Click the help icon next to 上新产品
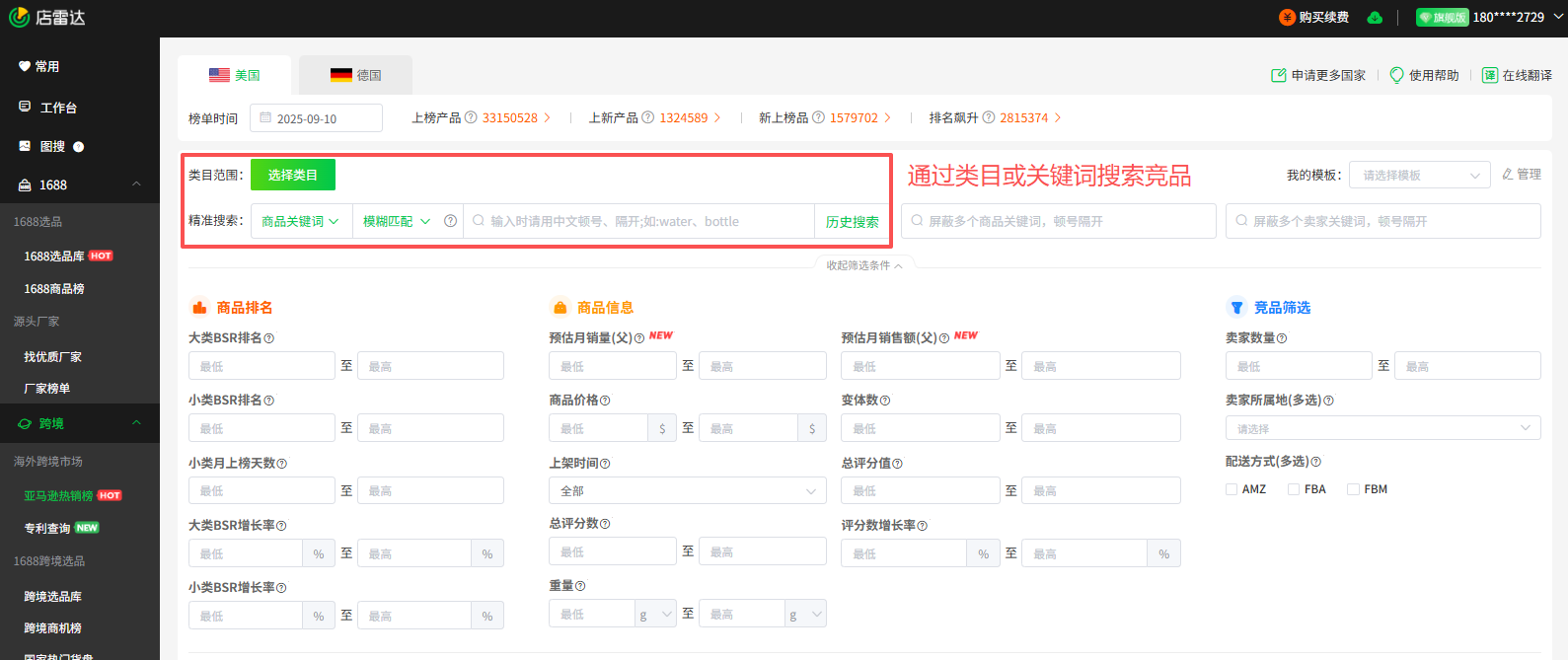The height and width of the screenshot is (660, 1568). [x=648, y=117]
